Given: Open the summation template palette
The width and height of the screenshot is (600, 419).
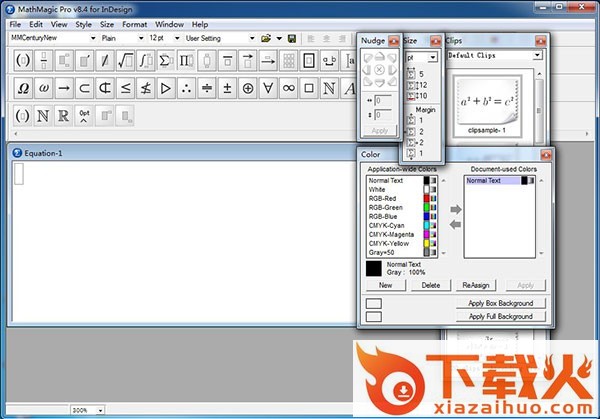Looking at the screenshot, I should [x=166, y=60].
